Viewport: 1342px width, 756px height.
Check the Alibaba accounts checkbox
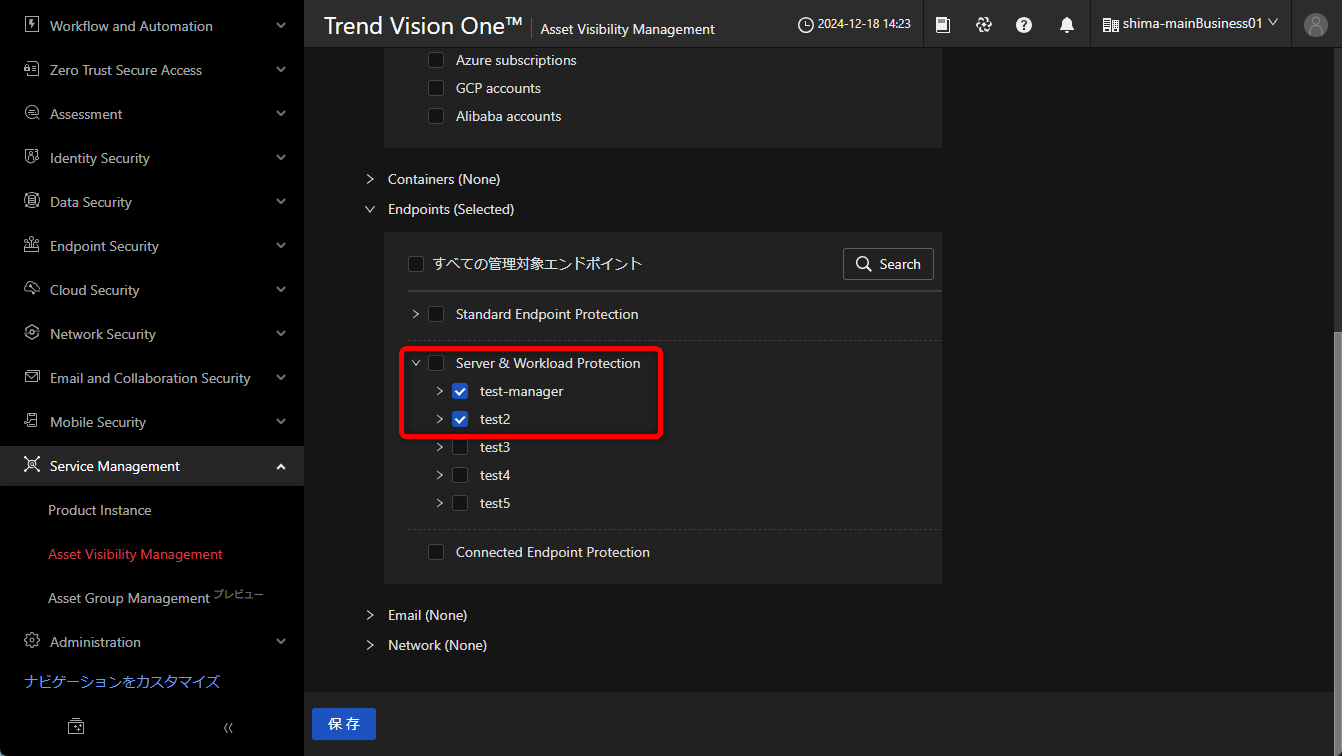point(436,116)
